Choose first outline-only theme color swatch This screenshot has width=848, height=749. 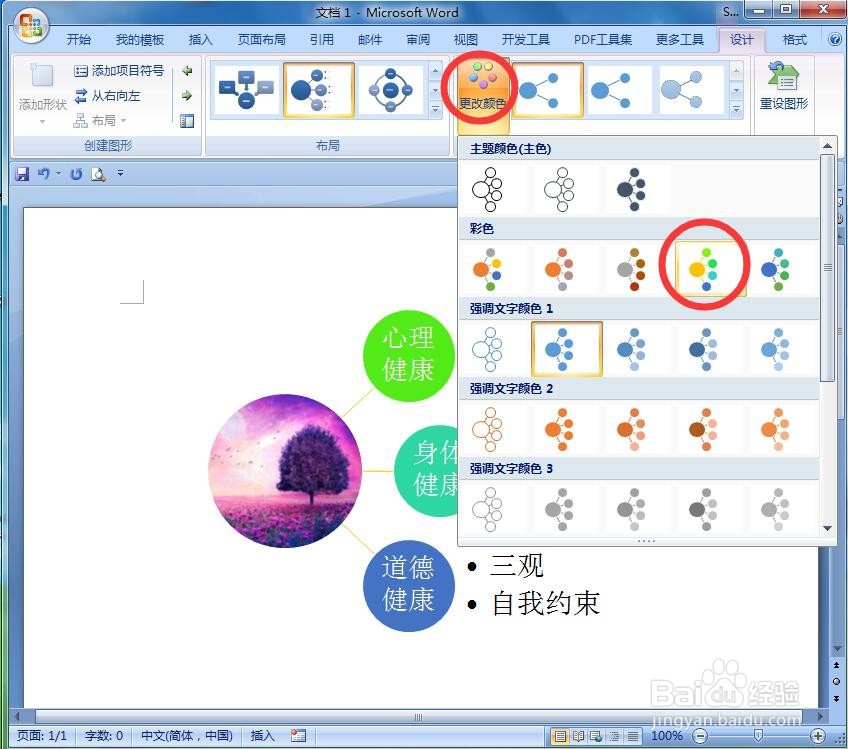pyautogui.click(x=488, y=189)
